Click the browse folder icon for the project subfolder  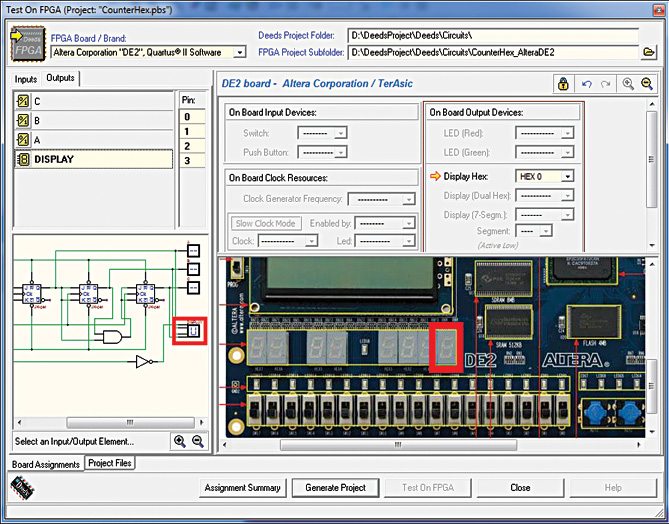648,52
